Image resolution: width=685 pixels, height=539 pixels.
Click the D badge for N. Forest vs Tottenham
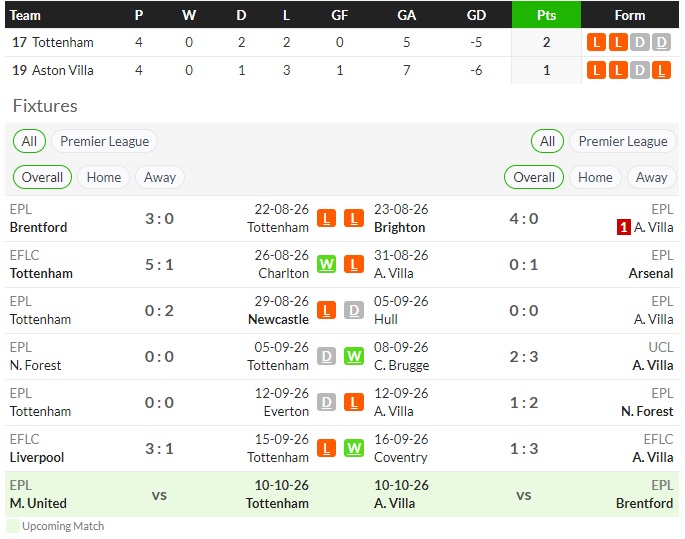point(326,356)
